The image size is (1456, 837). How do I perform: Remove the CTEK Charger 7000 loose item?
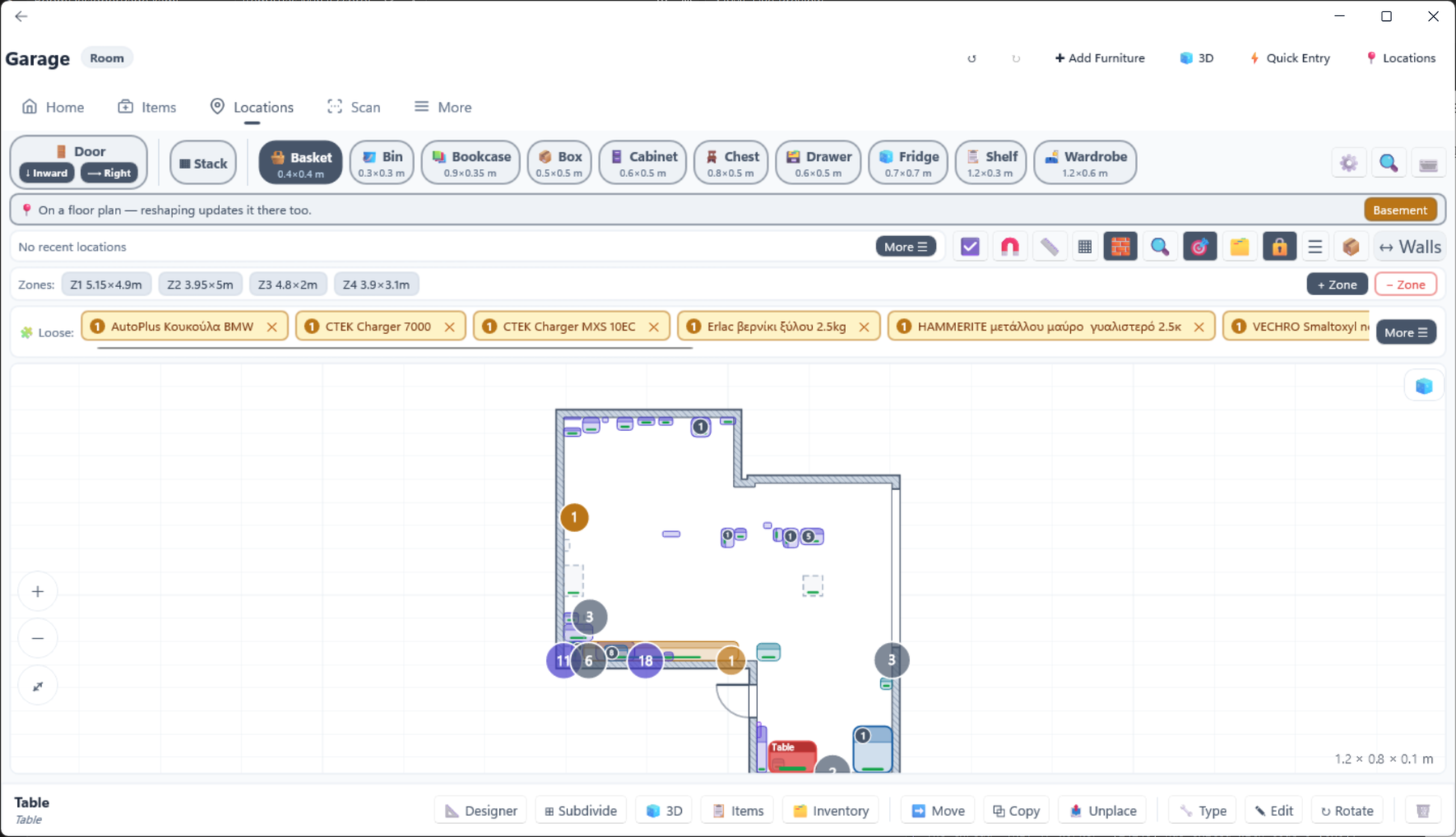450,327
